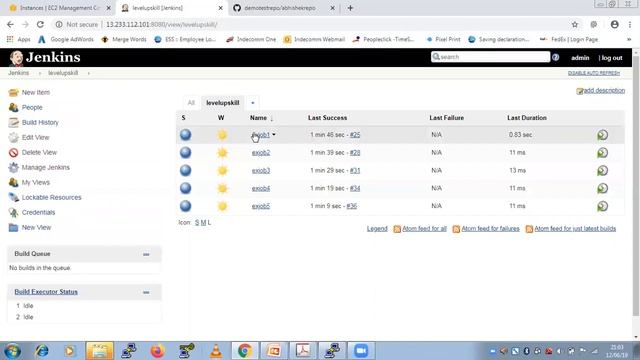
Task: Open New Item in the sidebar
Action: point(36,93)
